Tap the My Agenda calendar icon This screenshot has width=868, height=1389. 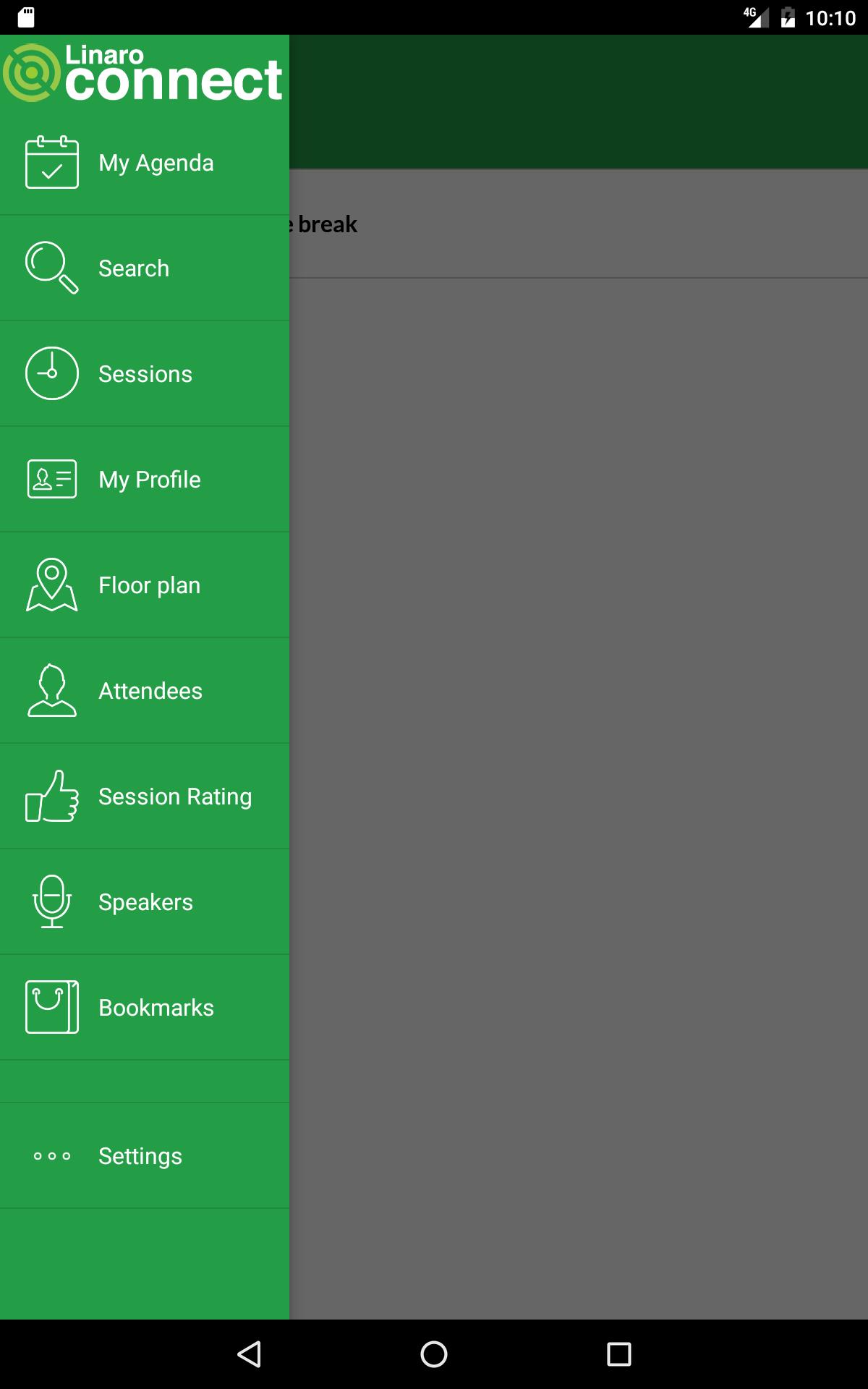[x=52, y=162]
